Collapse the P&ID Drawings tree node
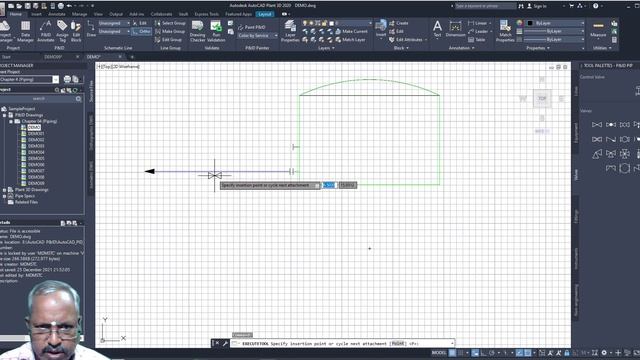The width and height of the screenshot is (640, 360). (x=4, y=115)
